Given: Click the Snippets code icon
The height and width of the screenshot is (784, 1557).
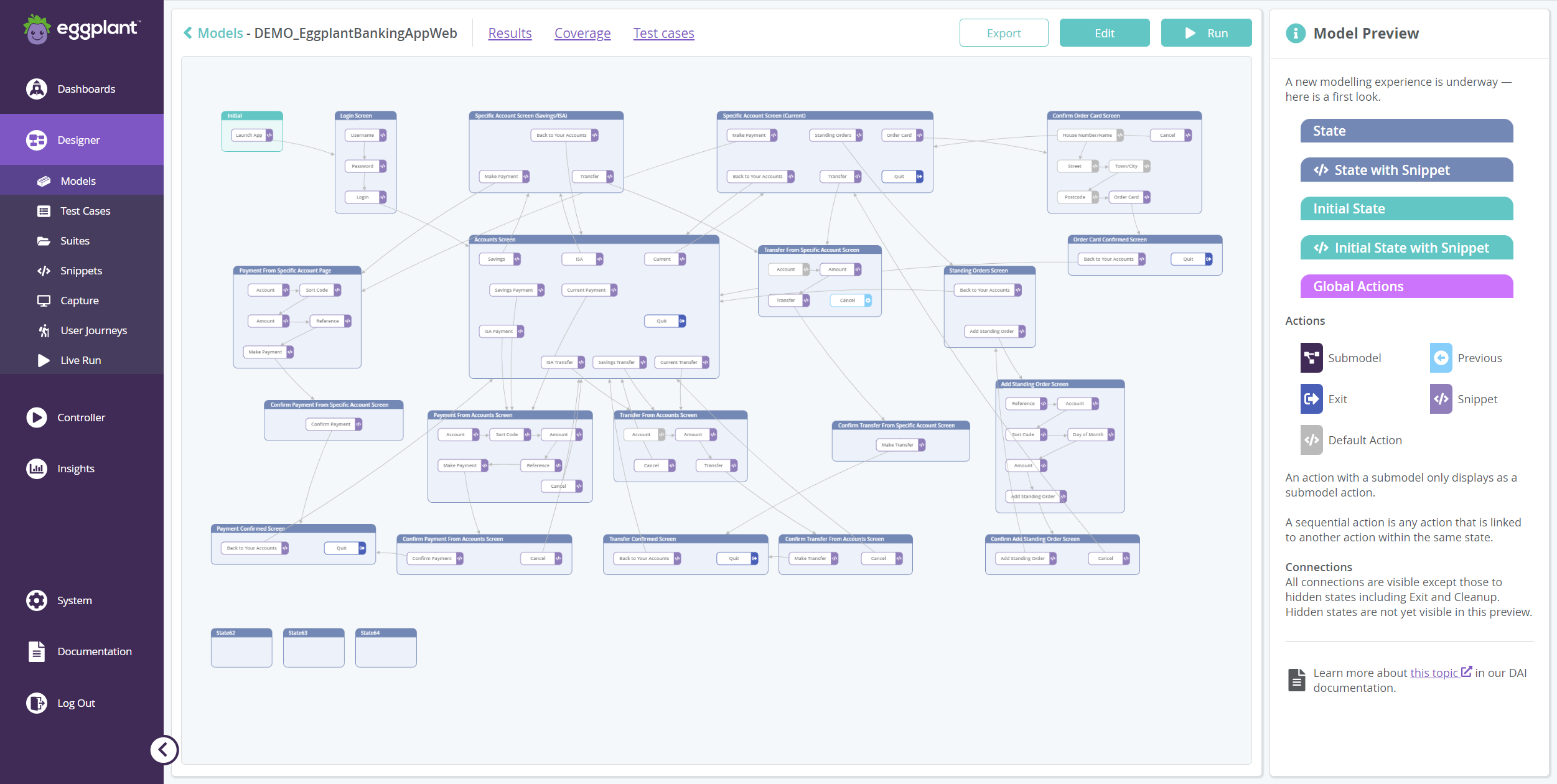Looking at the screenshot, I should (x=44, y=271).
